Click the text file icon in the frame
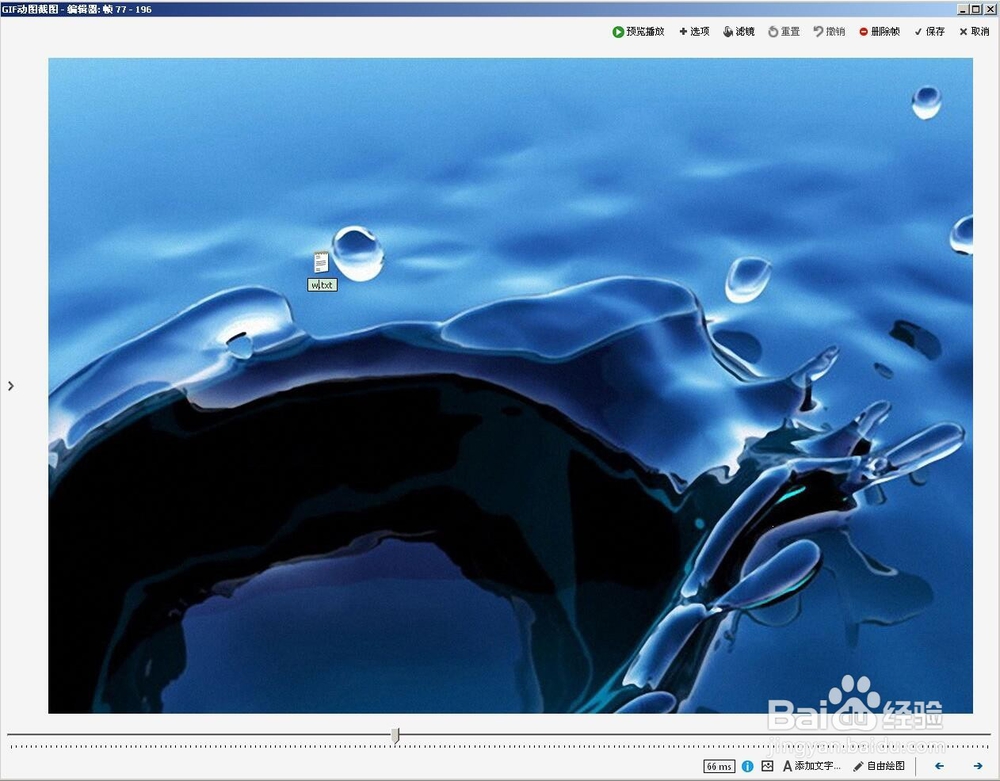Image resolution: width=1000 pixels, height=781 pixels. click(x=321, y=262)
